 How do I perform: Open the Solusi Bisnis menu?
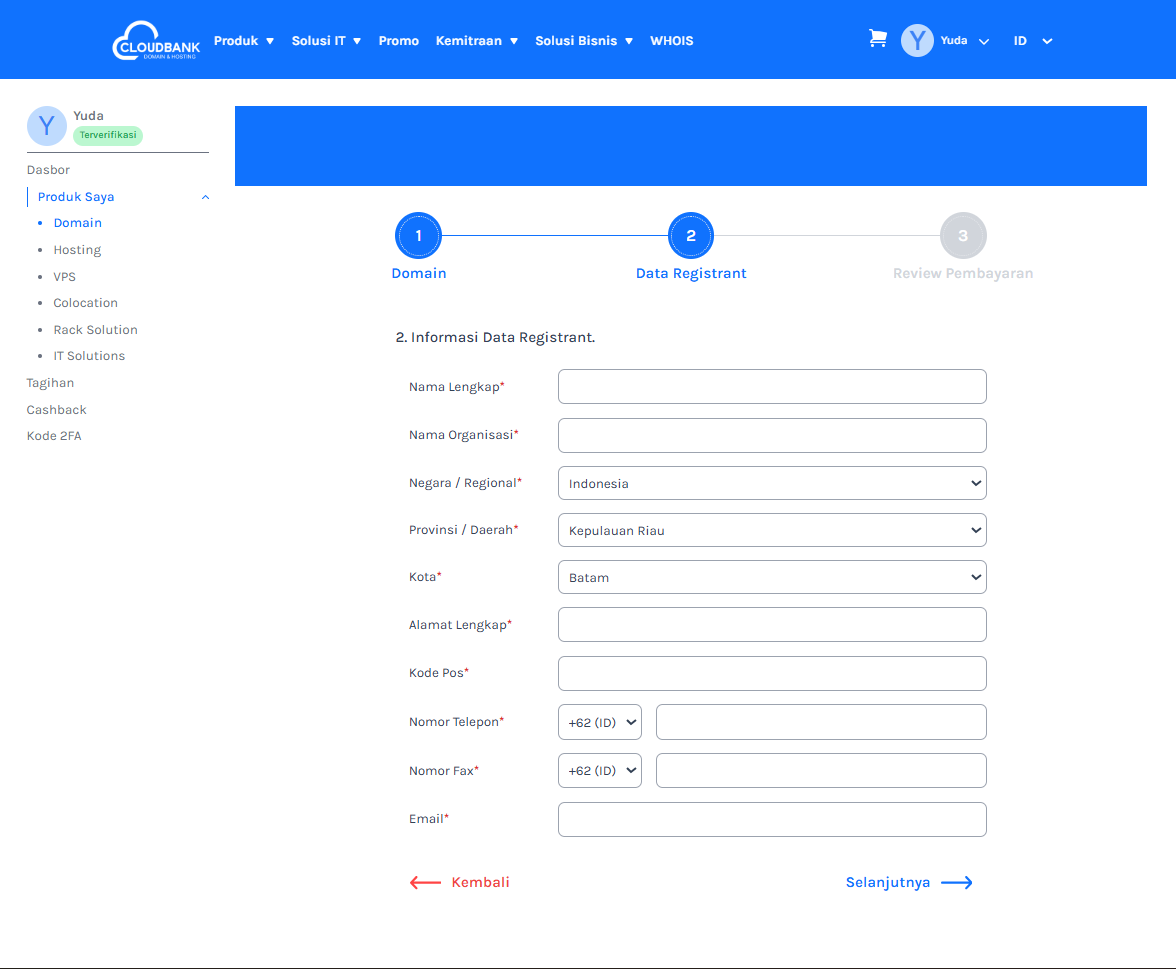(x=583, y=41)
